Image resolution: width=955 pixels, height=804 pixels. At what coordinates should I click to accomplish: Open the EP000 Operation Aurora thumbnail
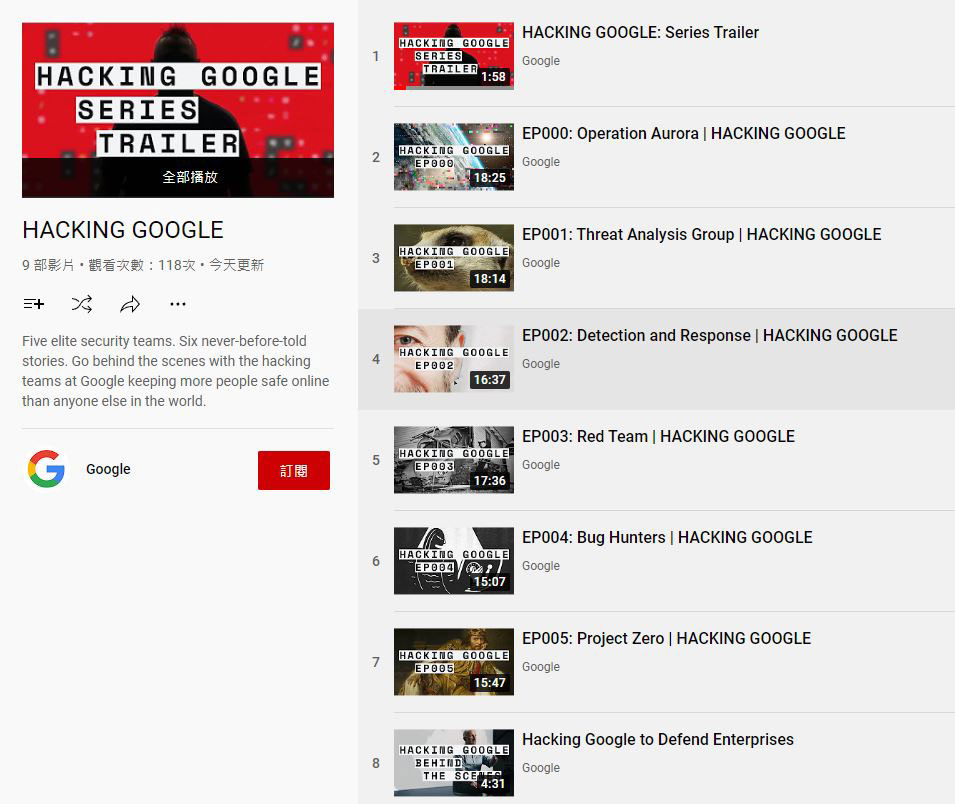[453, 157]
